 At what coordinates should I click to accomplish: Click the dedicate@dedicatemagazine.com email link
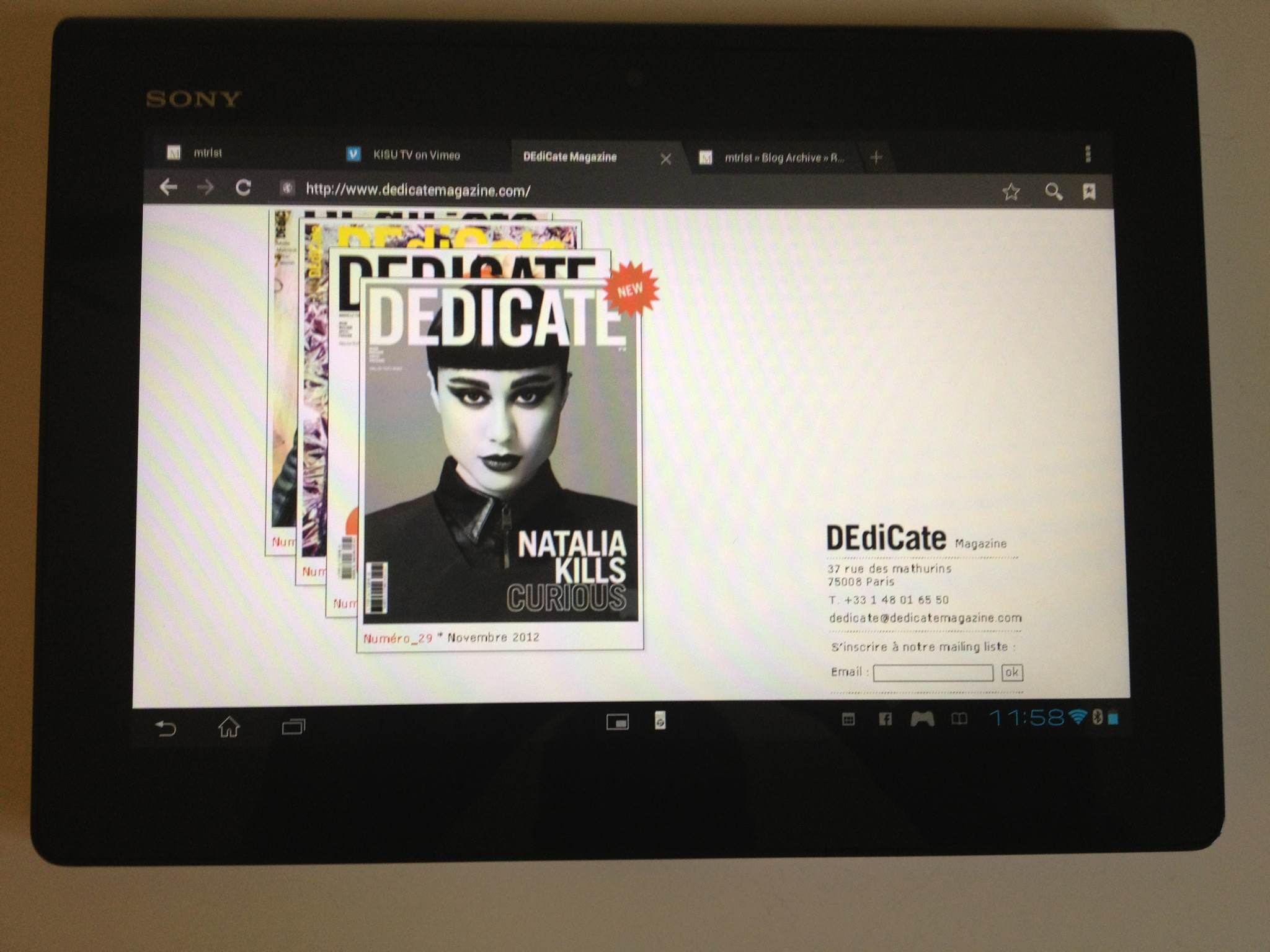pos(925,618)
